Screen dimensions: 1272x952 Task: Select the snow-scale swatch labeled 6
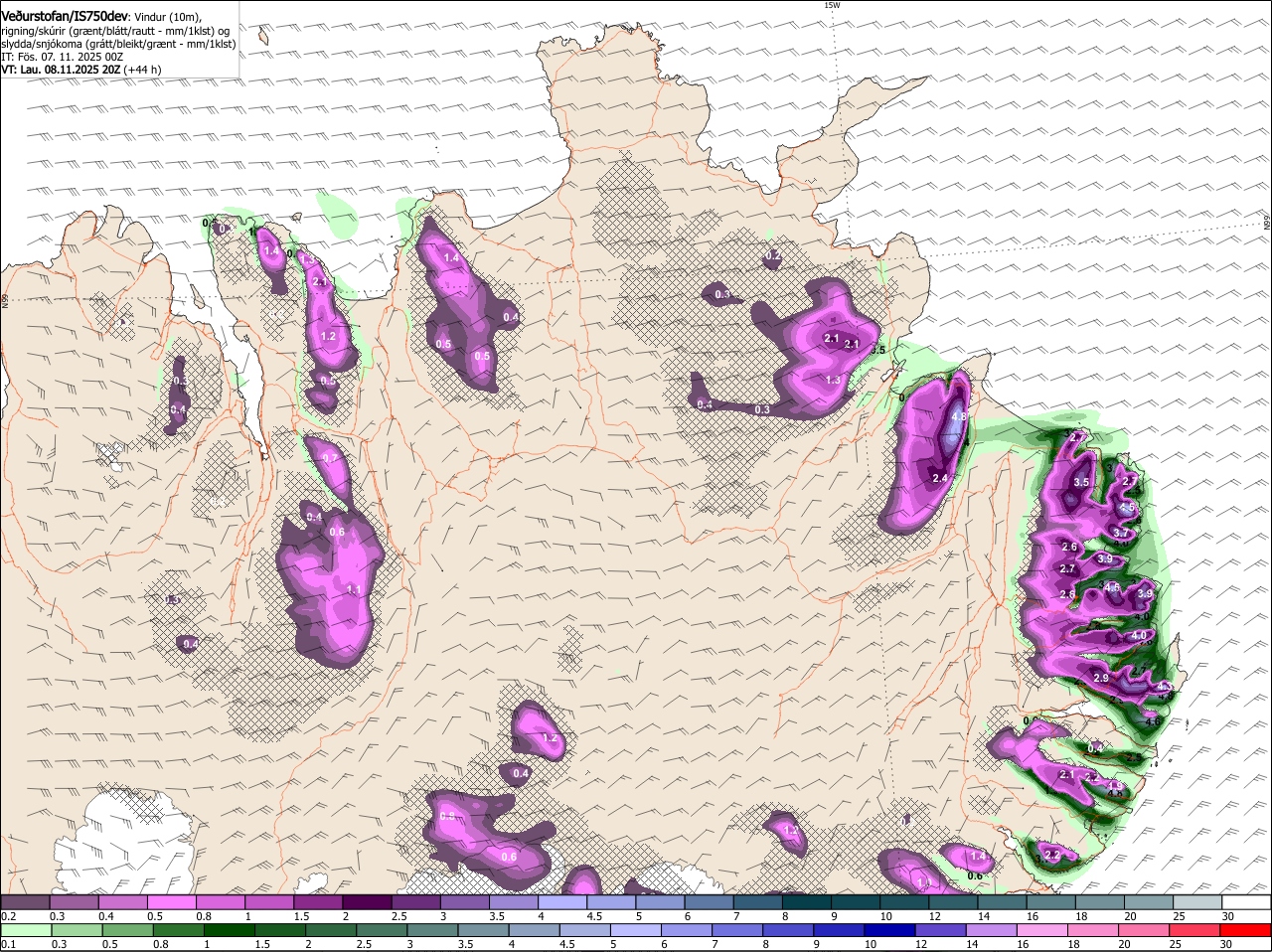coord(709,902)
